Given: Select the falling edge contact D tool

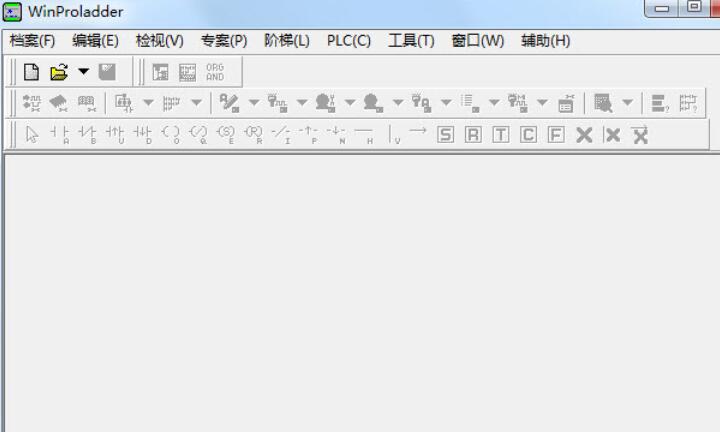Looking at the screenshot, I should (142, 135).
